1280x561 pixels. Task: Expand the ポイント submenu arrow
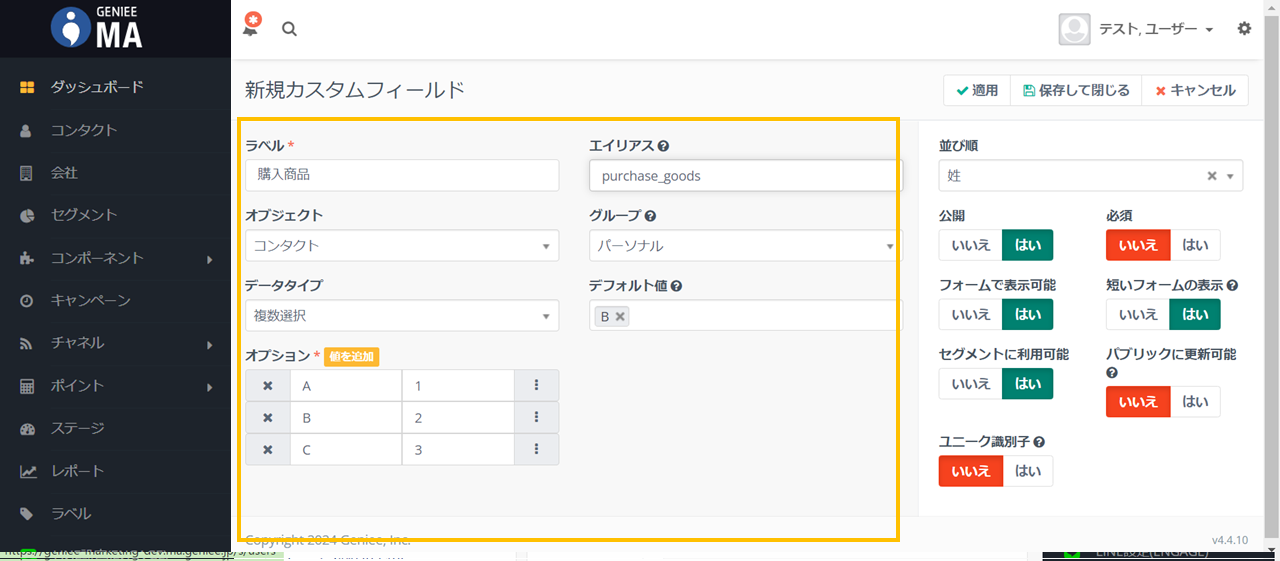pos(210,387)
